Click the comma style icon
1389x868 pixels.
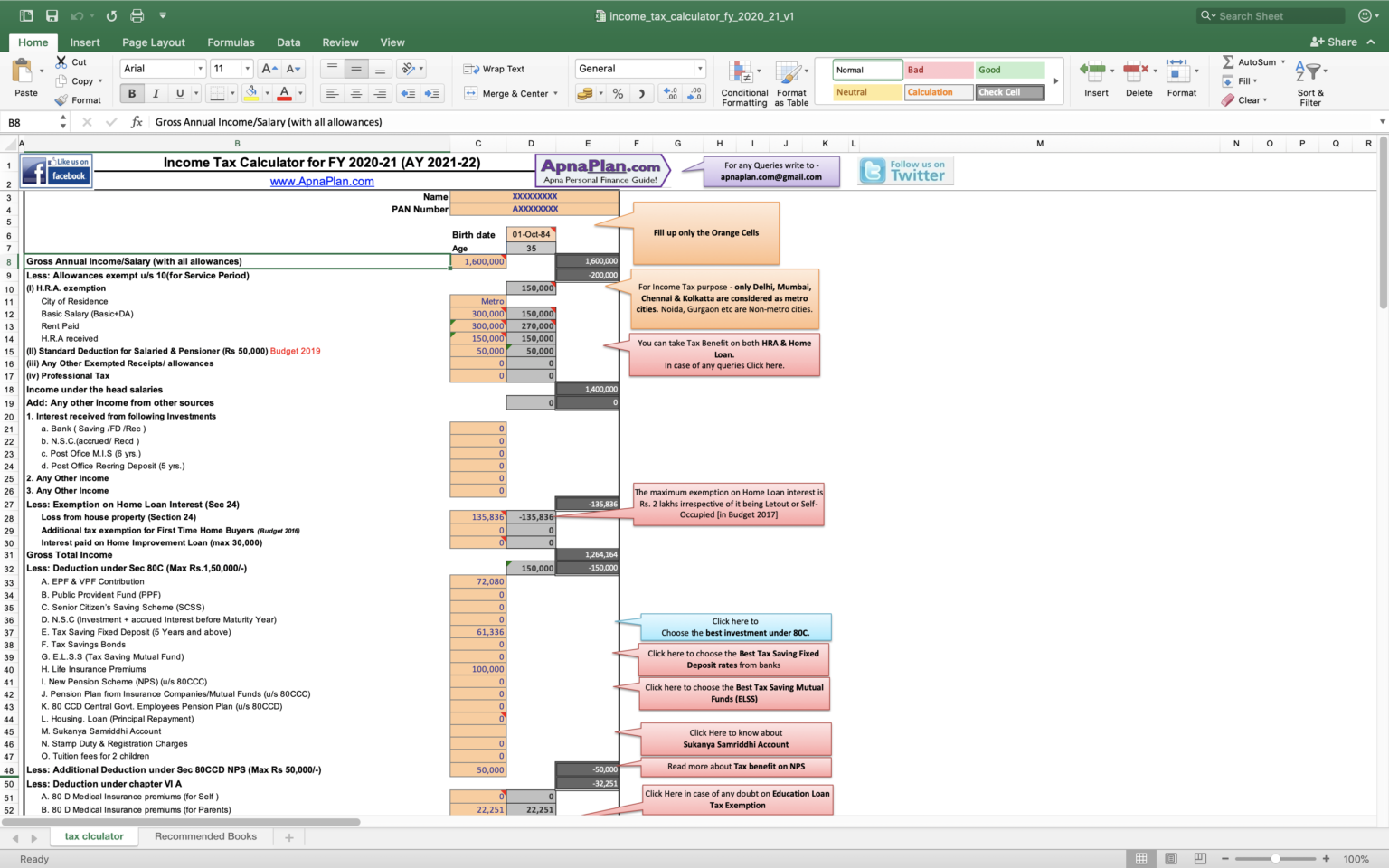coord(642,93)
